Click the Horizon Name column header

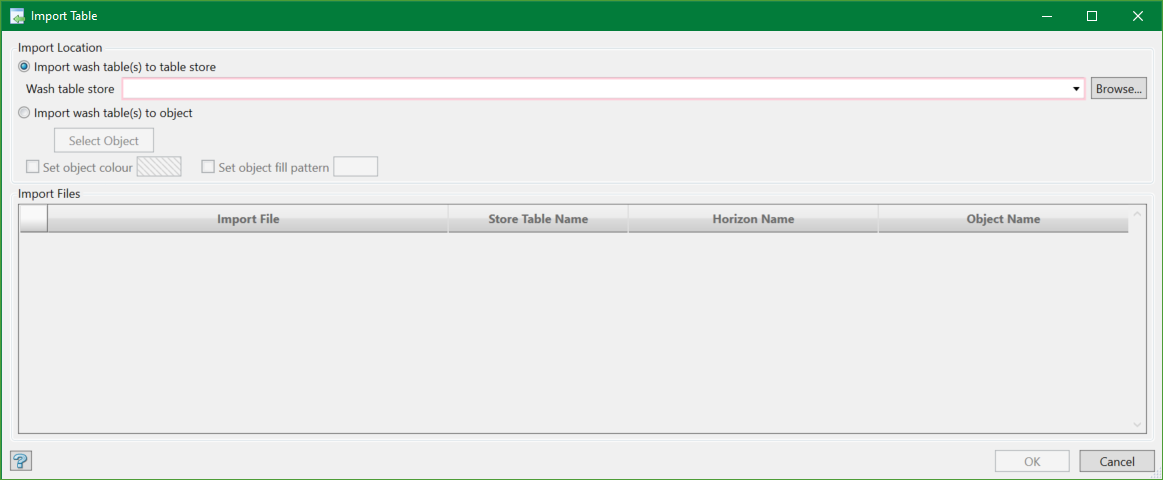point(754,219)
